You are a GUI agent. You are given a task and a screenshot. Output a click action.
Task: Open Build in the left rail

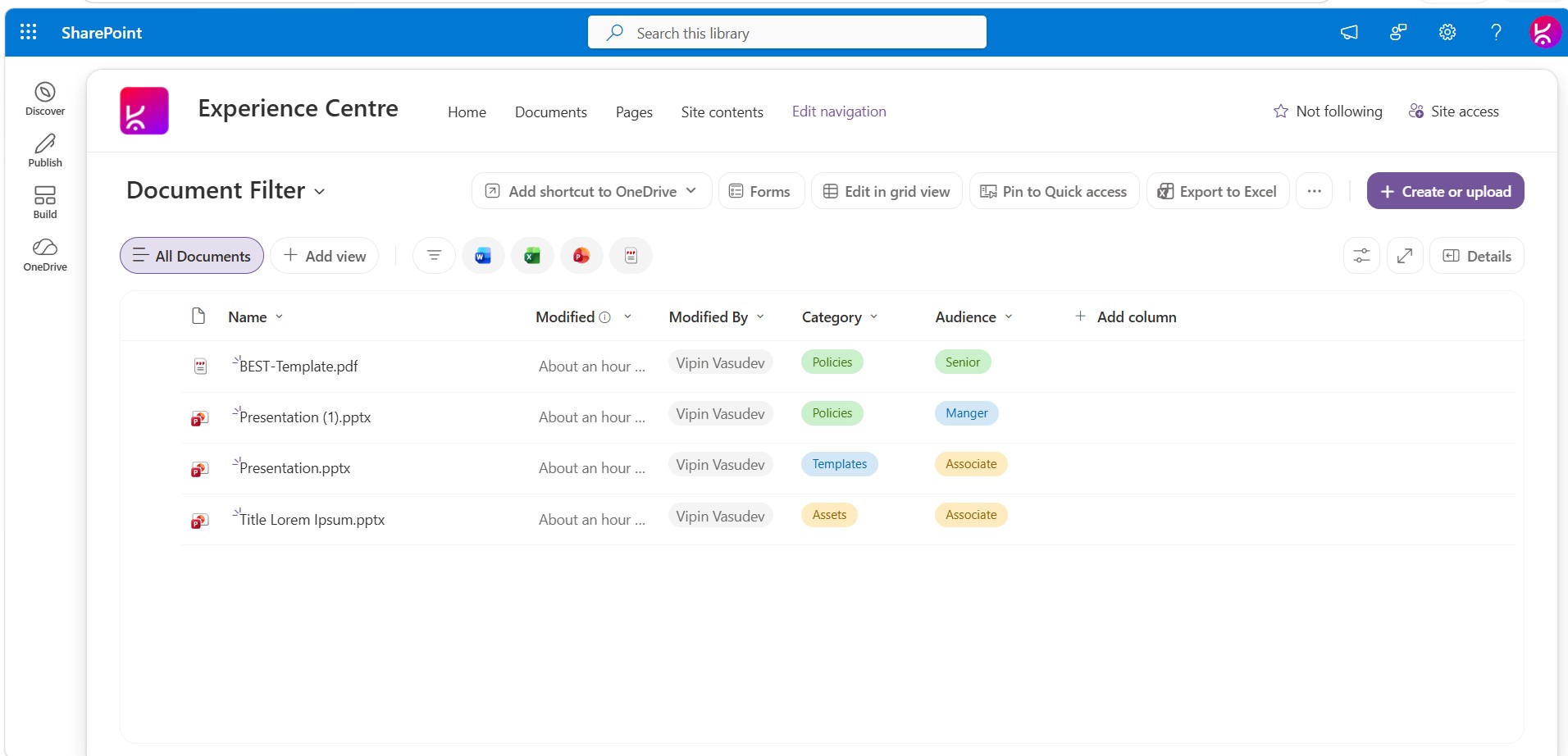(x=45, y=203)
